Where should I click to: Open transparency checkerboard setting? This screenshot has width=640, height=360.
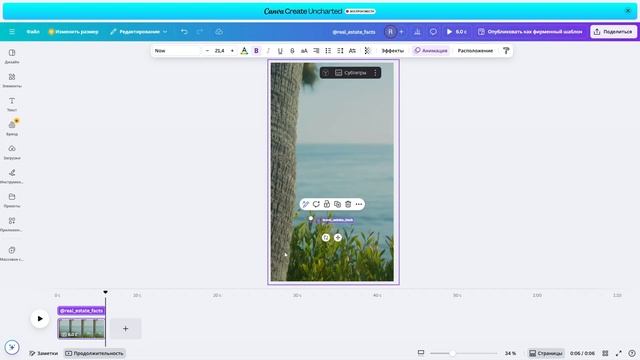tap(367, 51)
